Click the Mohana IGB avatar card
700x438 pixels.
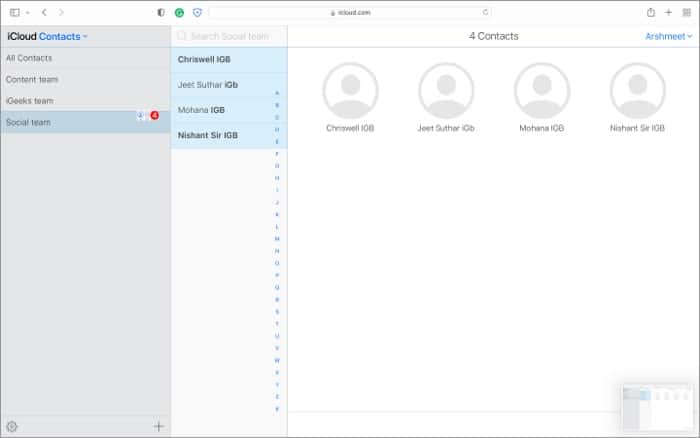pyautogui.click(x=542, y=97)
